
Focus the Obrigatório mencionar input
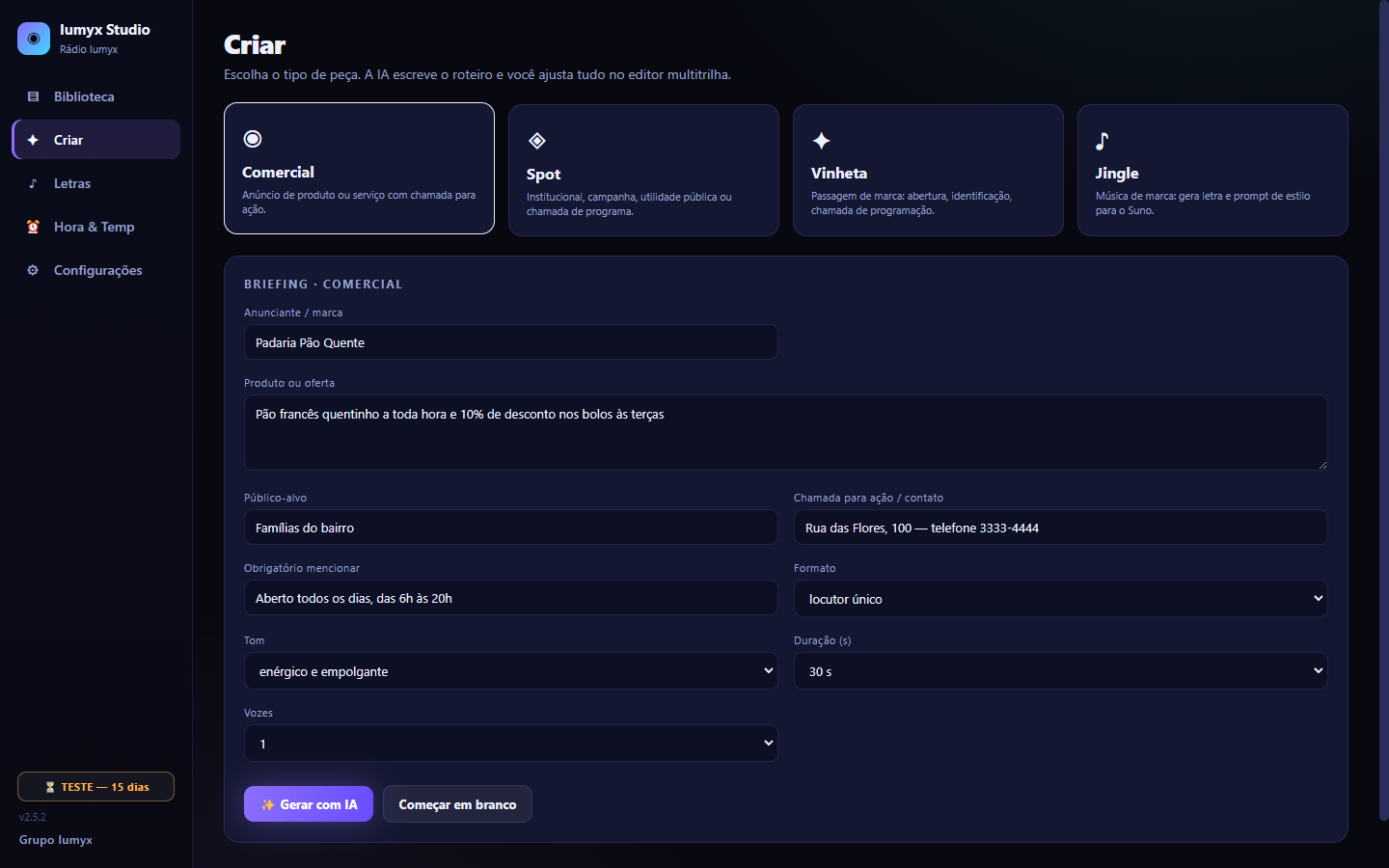(x=510, y=598)
